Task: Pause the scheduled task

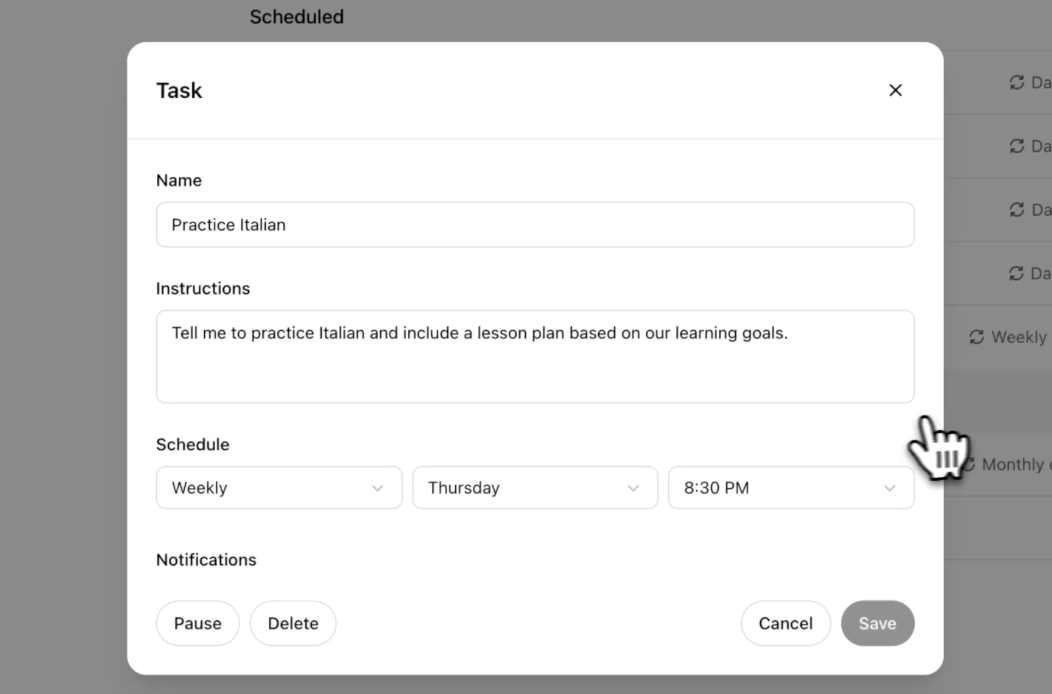Action: 197,623
